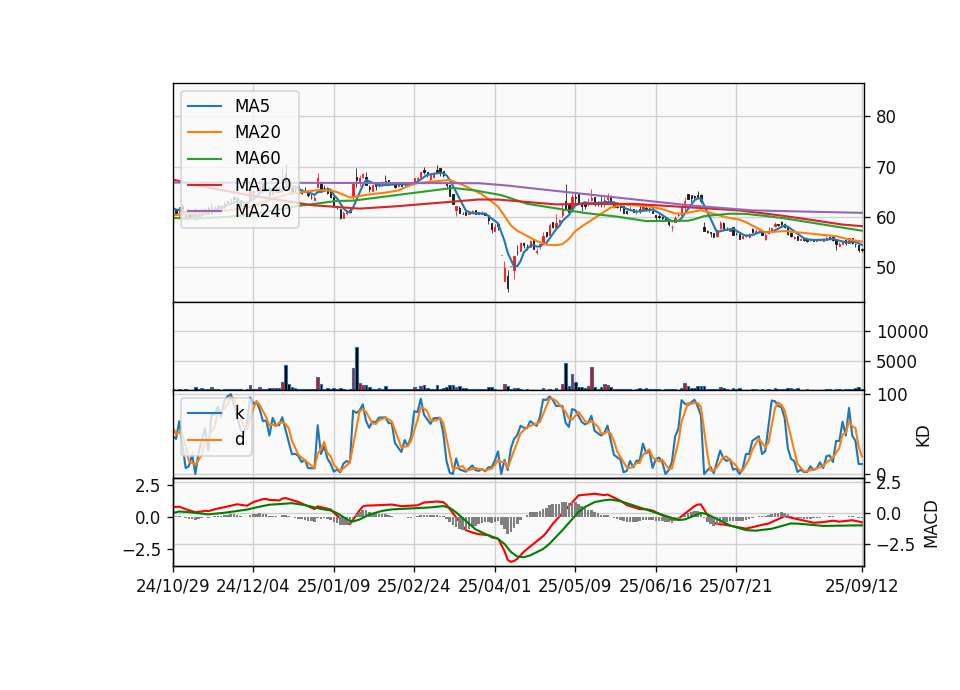Click the x-axis date label 25/06/16
This screenshot has height=690, width=960.
pyautogui.click(x=656, y=586)
